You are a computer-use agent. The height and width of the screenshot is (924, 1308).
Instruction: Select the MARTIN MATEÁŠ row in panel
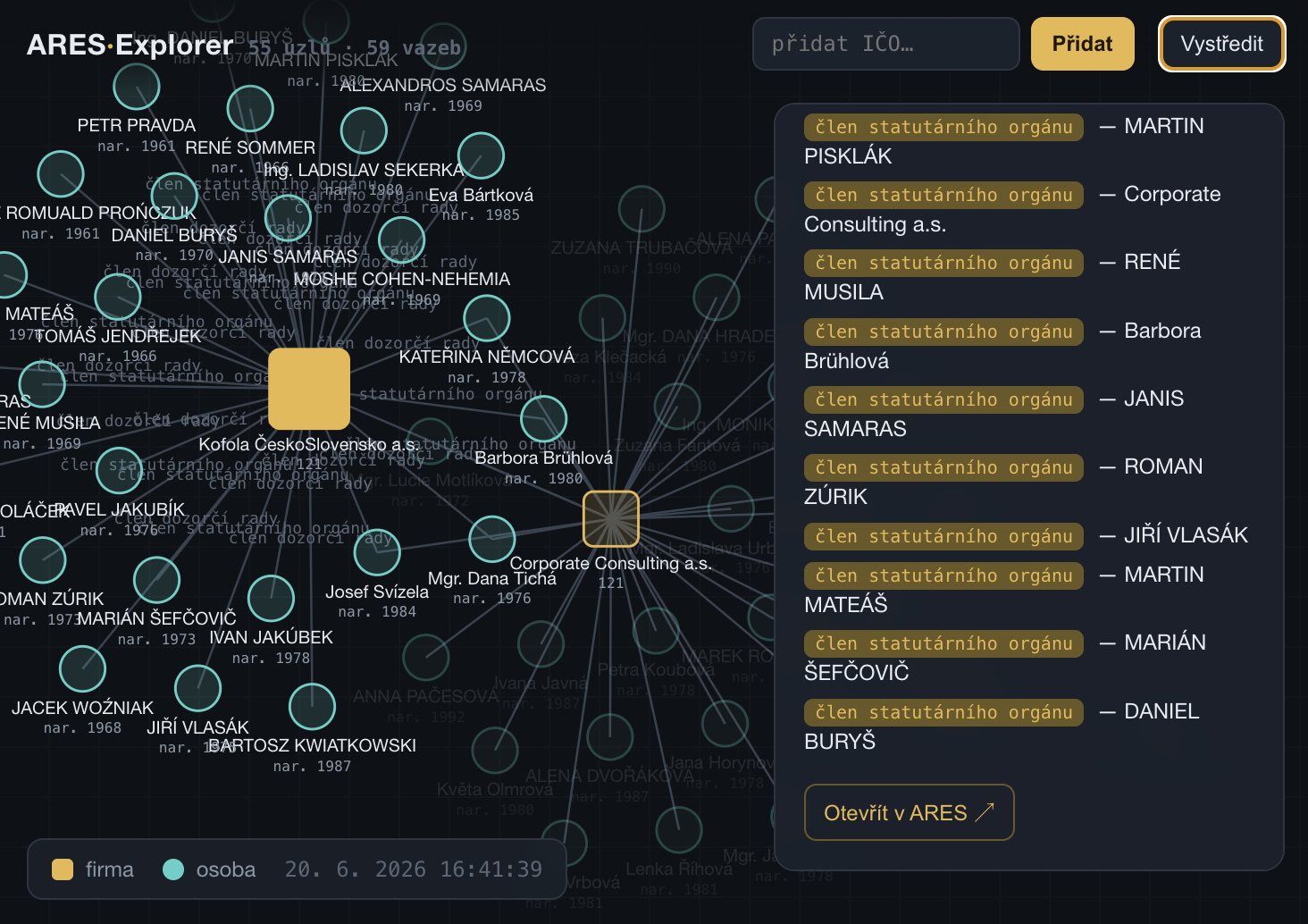pyautogui.click(x=1029, y=590)
